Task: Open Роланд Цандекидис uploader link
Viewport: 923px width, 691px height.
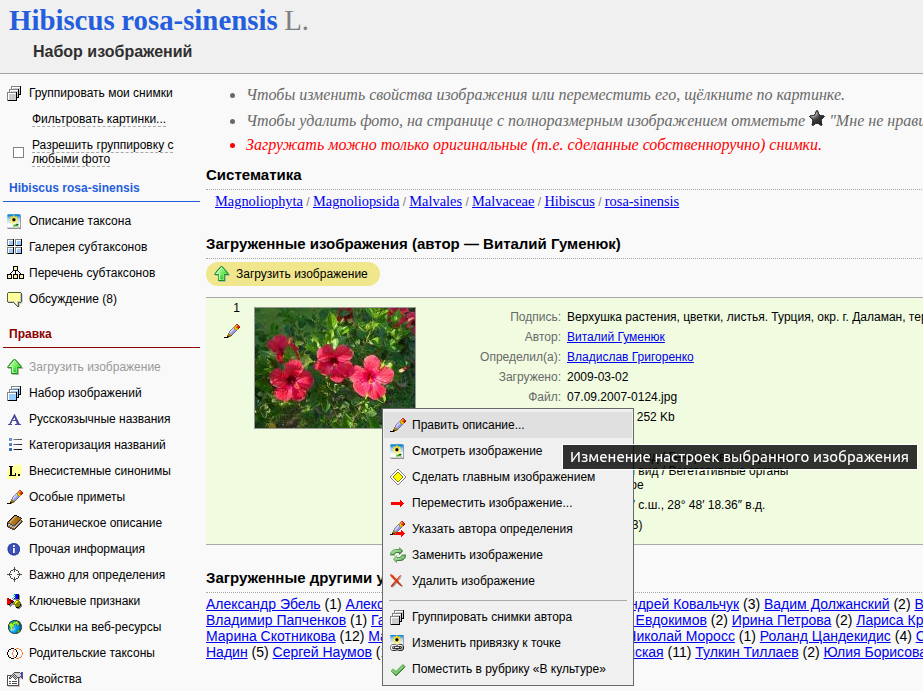Action: coord(825,636)
